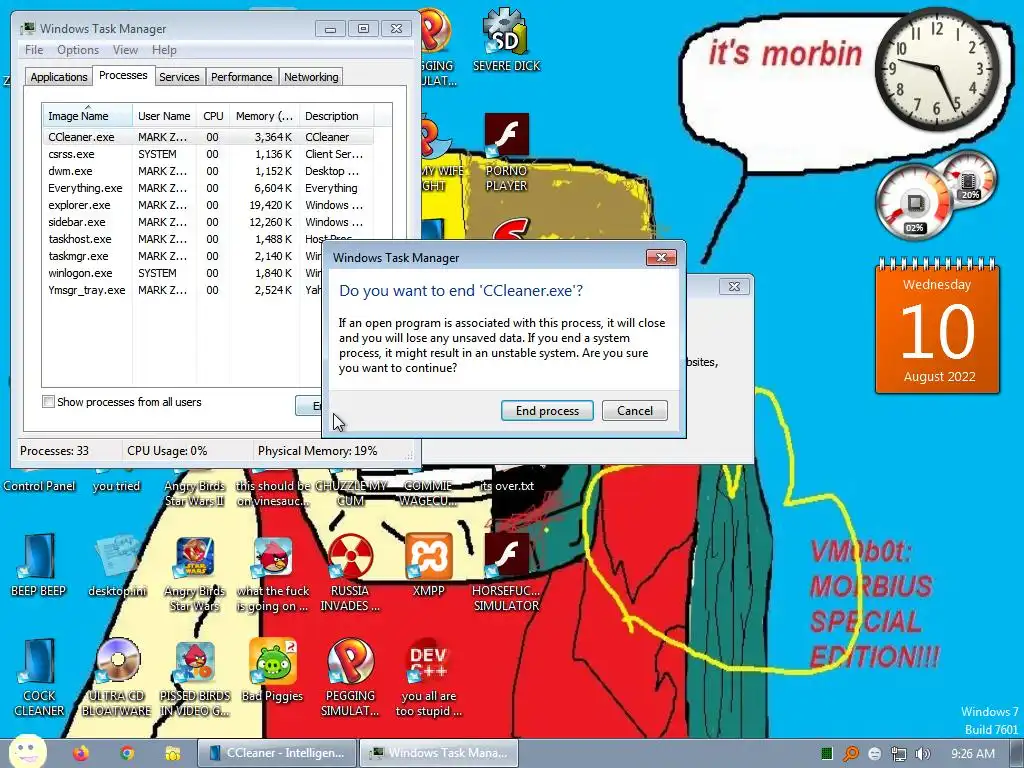
Task: Sort processes by User Name column
Action: tap(164, 116)
